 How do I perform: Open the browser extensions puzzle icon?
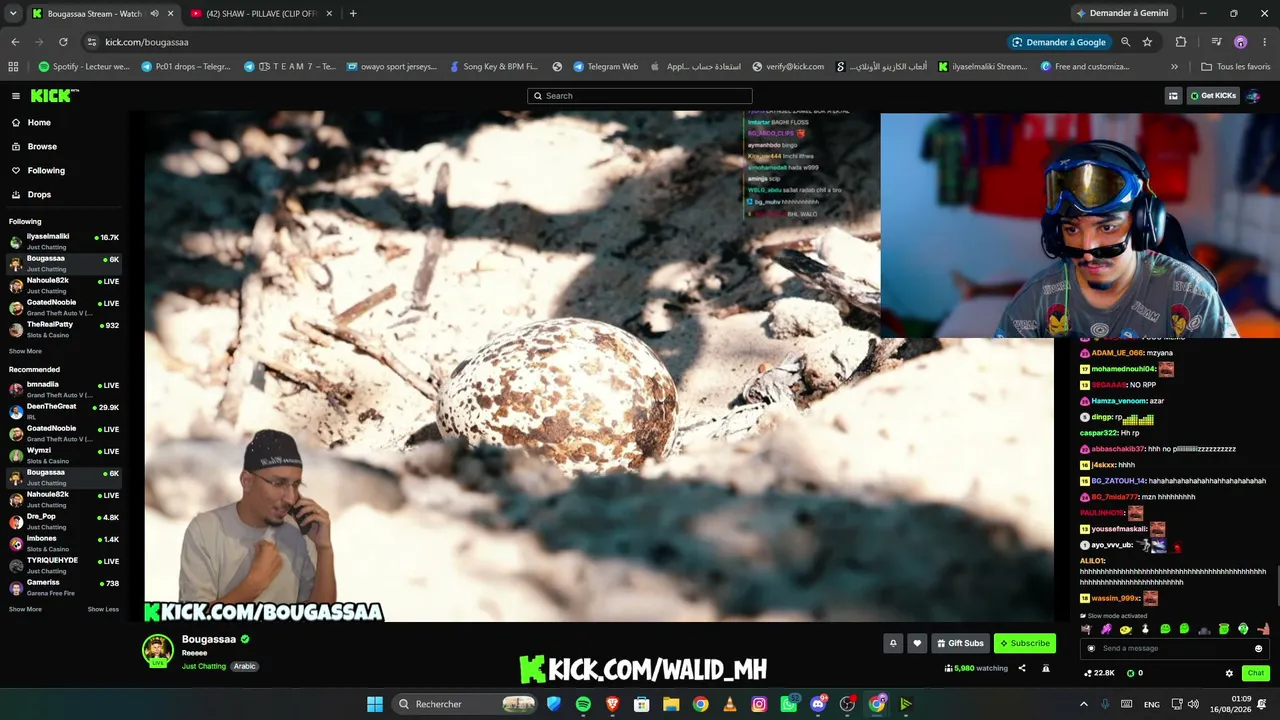pos(1181,42)
